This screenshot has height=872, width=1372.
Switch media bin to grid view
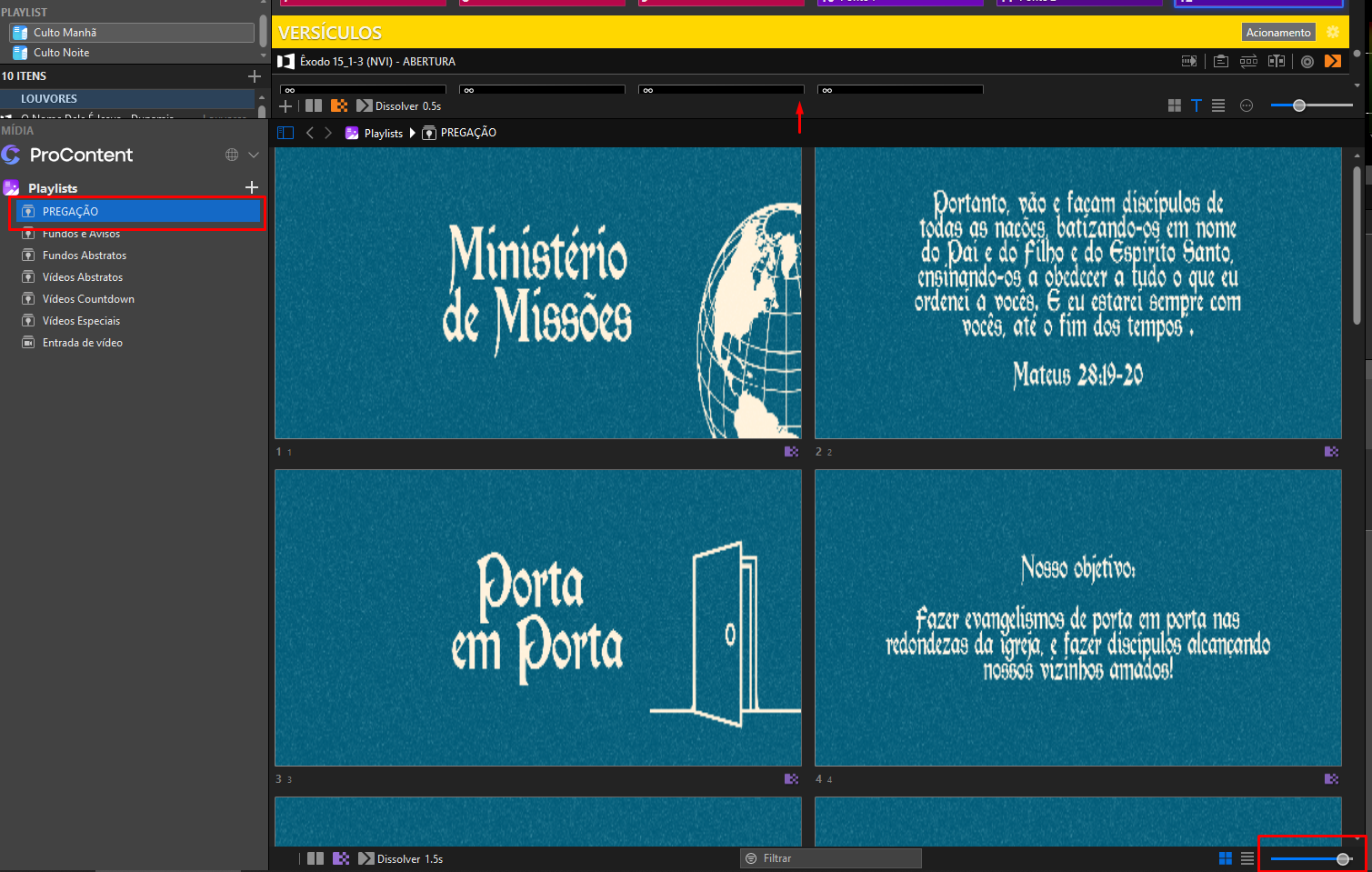point(1226,858)
